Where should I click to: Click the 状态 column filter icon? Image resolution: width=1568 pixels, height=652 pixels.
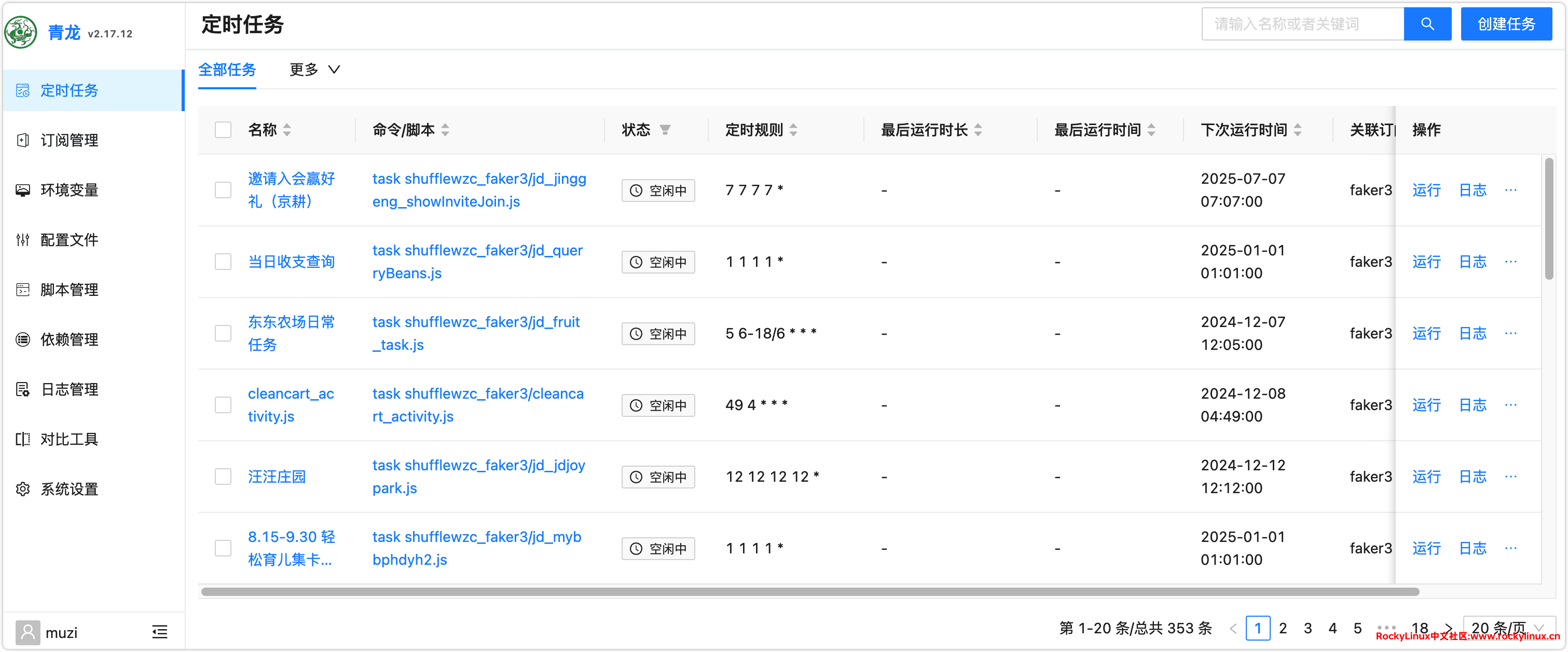[x=665, y=130]
